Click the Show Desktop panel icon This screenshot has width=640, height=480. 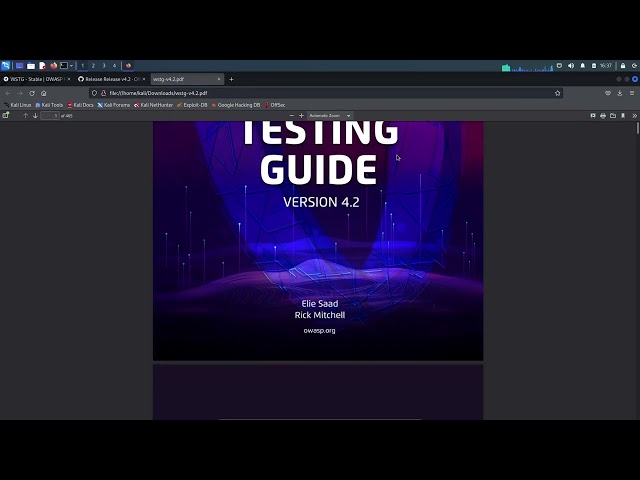coord(19,66)
